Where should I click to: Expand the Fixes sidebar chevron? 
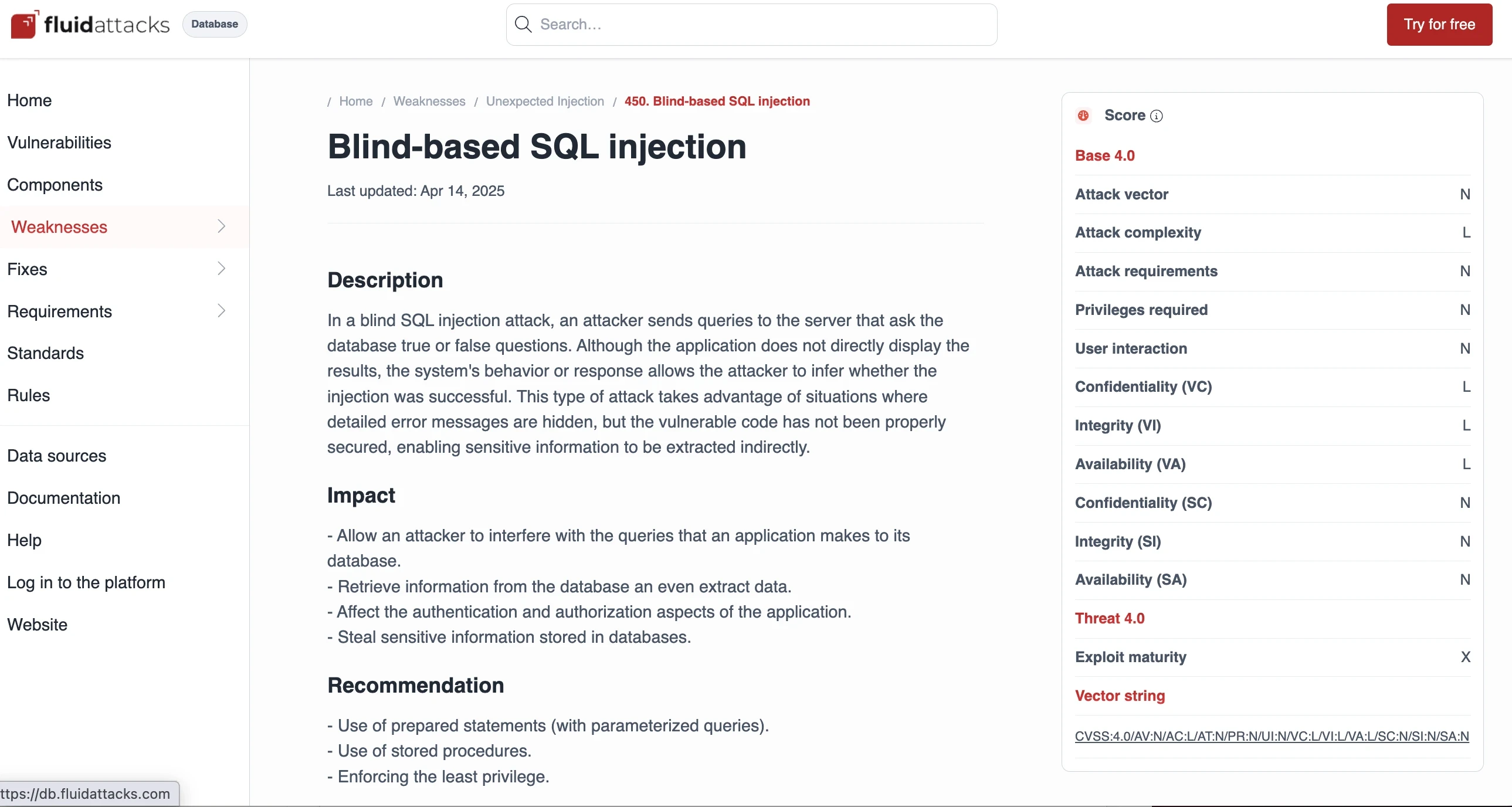pos(221,269)
